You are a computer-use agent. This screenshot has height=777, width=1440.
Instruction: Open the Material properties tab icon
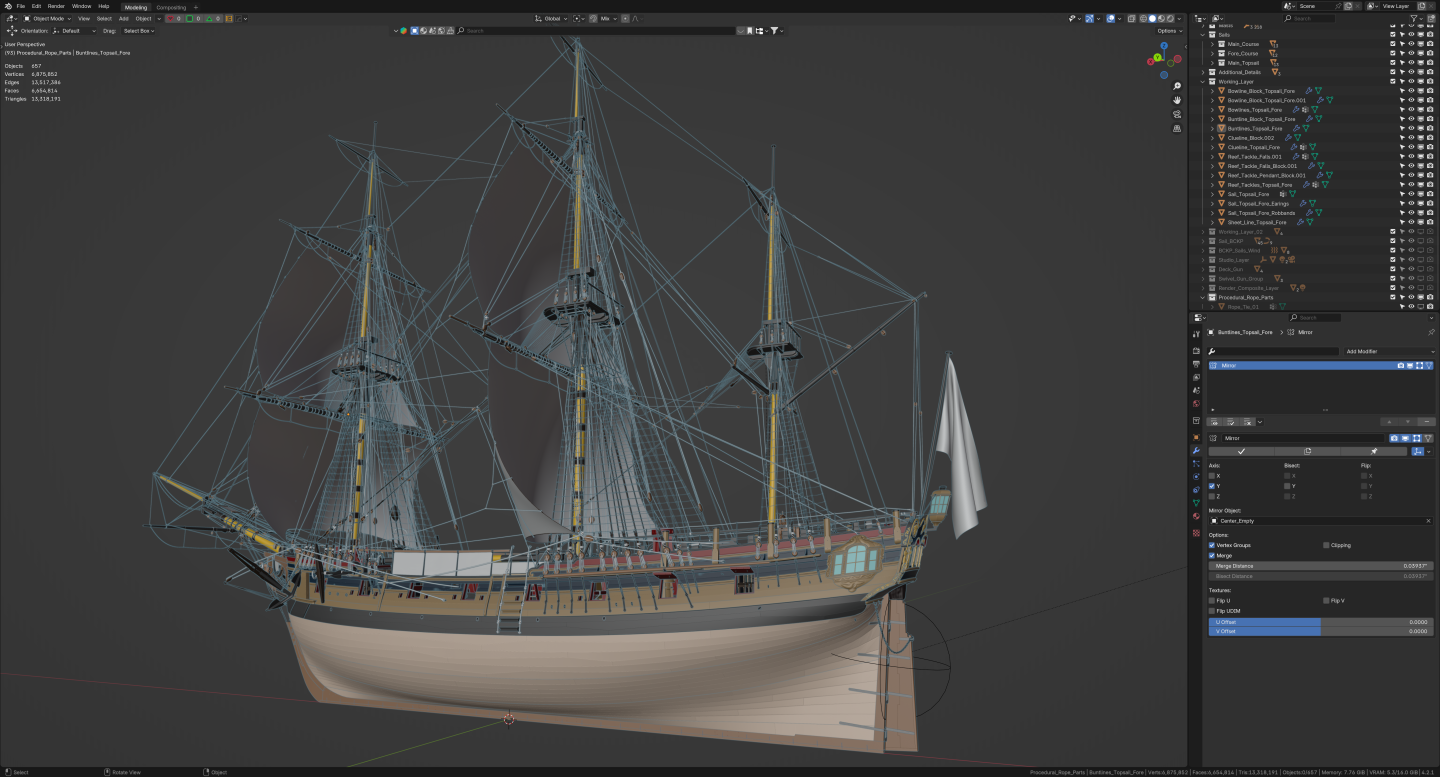point(1196,516)
